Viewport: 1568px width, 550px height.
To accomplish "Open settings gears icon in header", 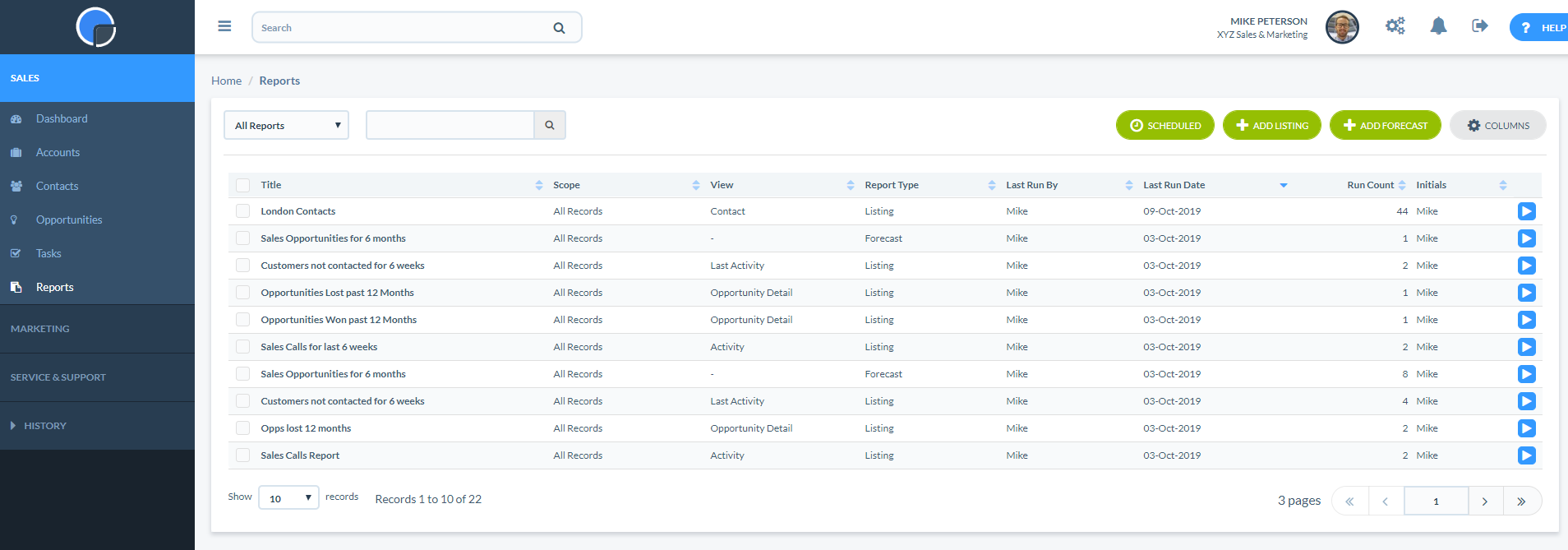I will (1395, 26).
